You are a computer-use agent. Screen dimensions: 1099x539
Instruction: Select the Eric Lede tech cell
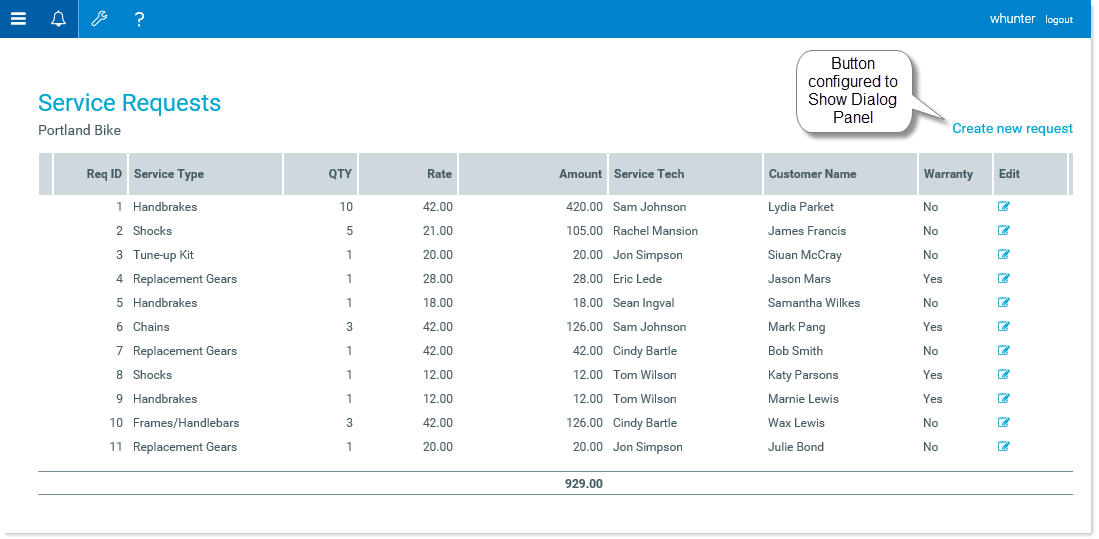[x=637, y=278]
